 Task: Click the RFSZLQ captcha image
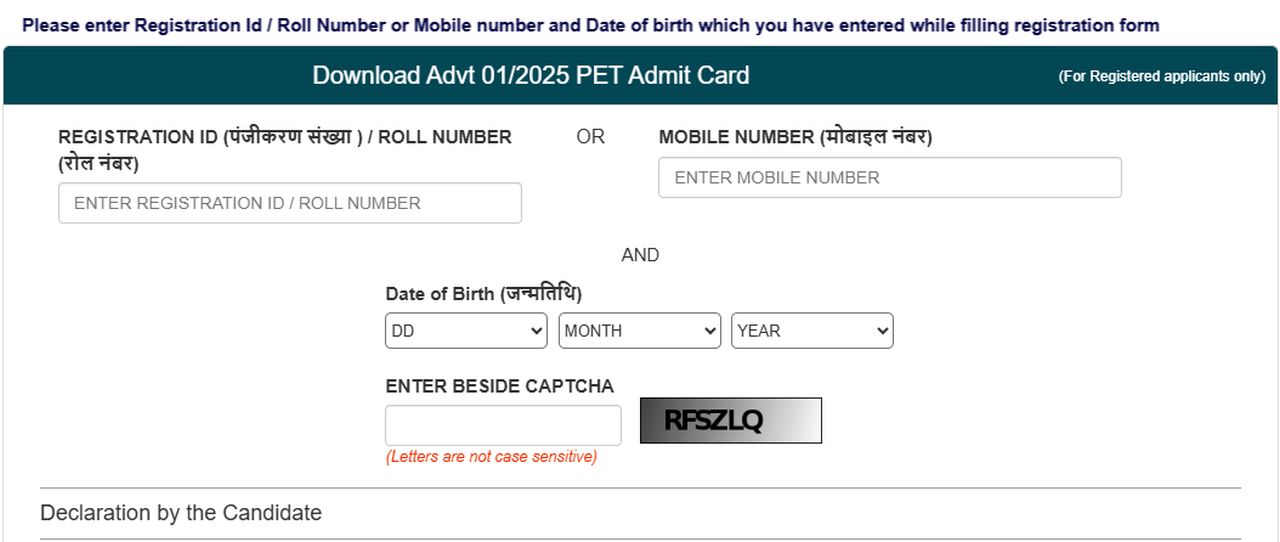730,421
